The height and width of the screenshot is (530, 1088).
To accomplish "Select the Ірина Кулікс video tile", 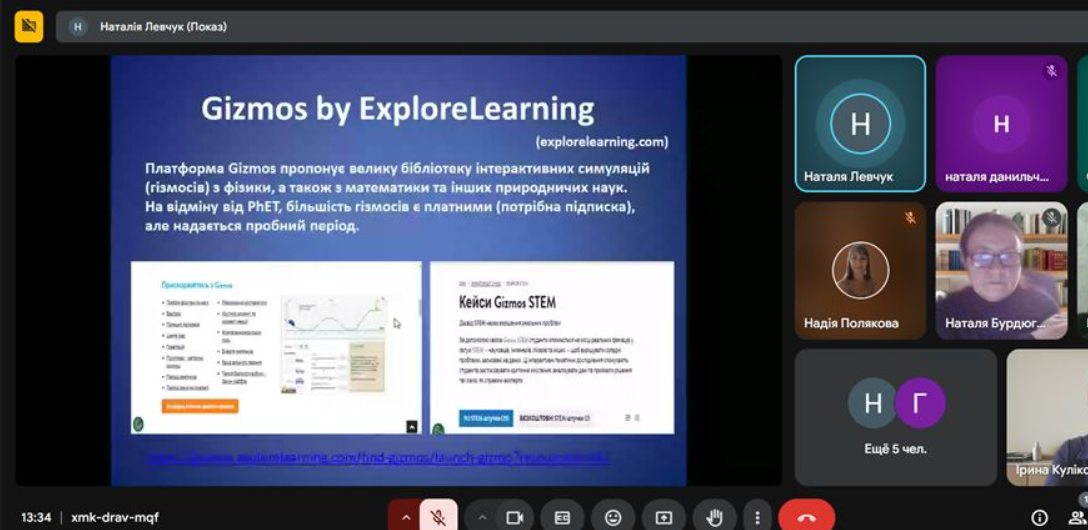I will click(1047, 417).
